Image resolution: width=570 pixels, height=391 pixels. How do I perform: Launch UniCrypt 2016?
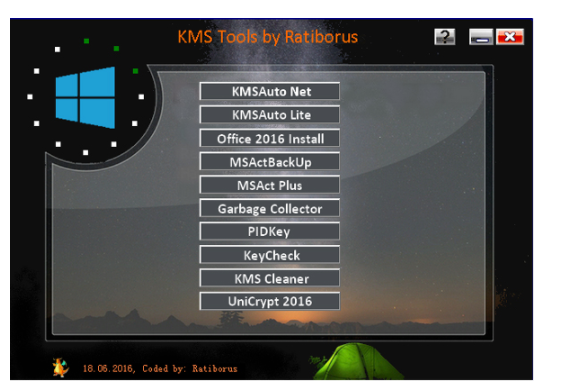point(269,301)
